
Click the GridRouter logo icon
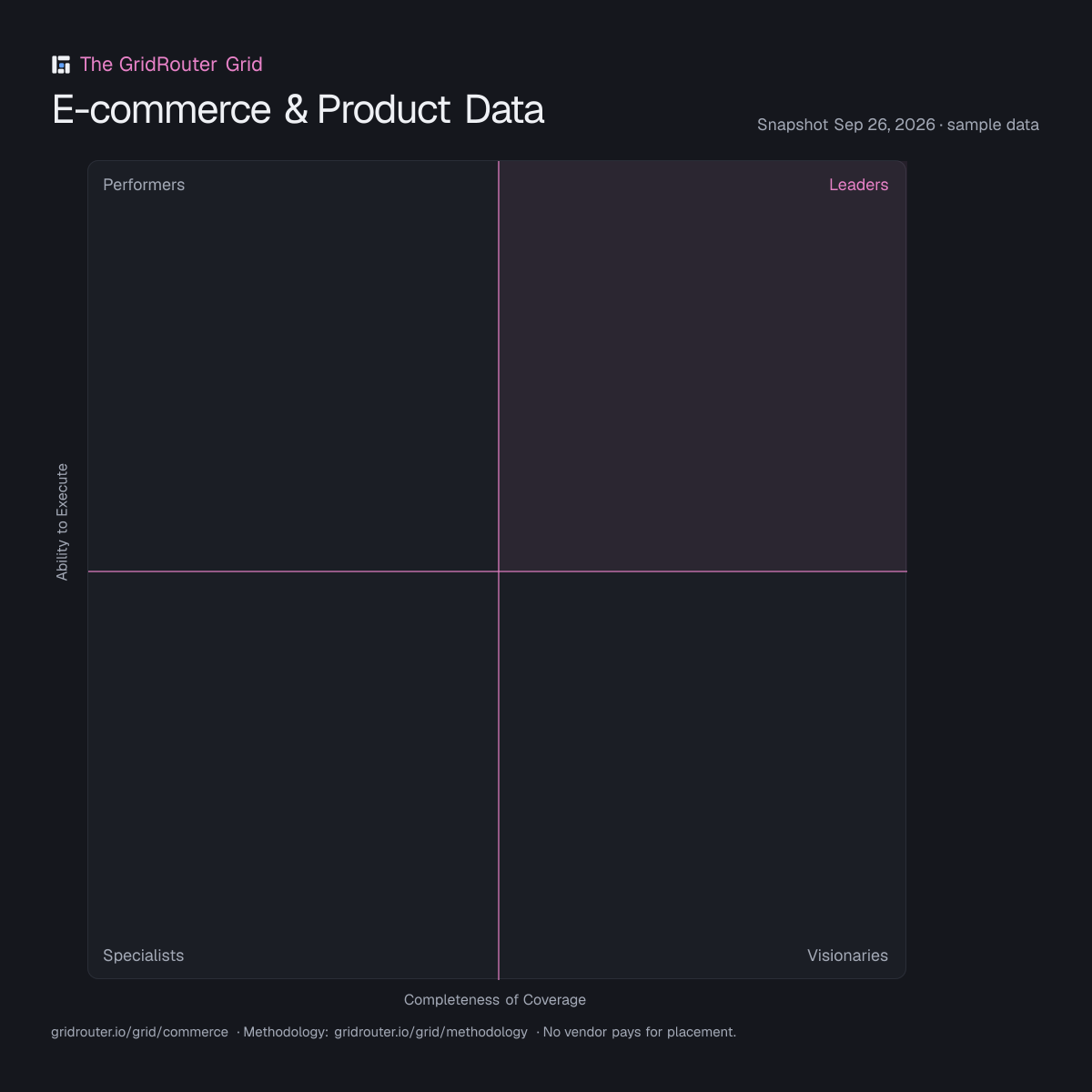pos(61,65)
